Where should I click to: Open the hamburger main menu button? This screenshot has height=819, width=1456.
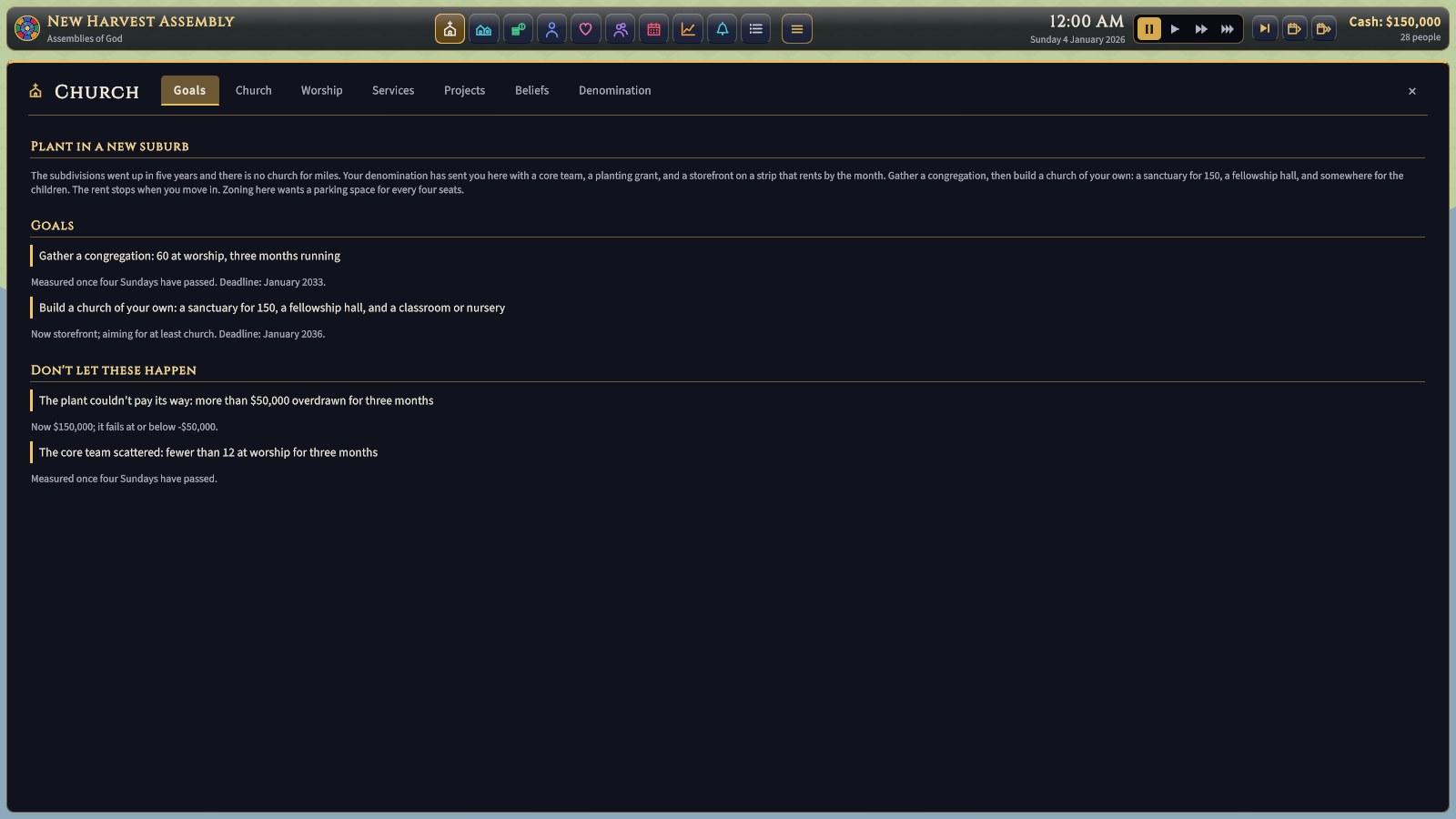point(797,29)
